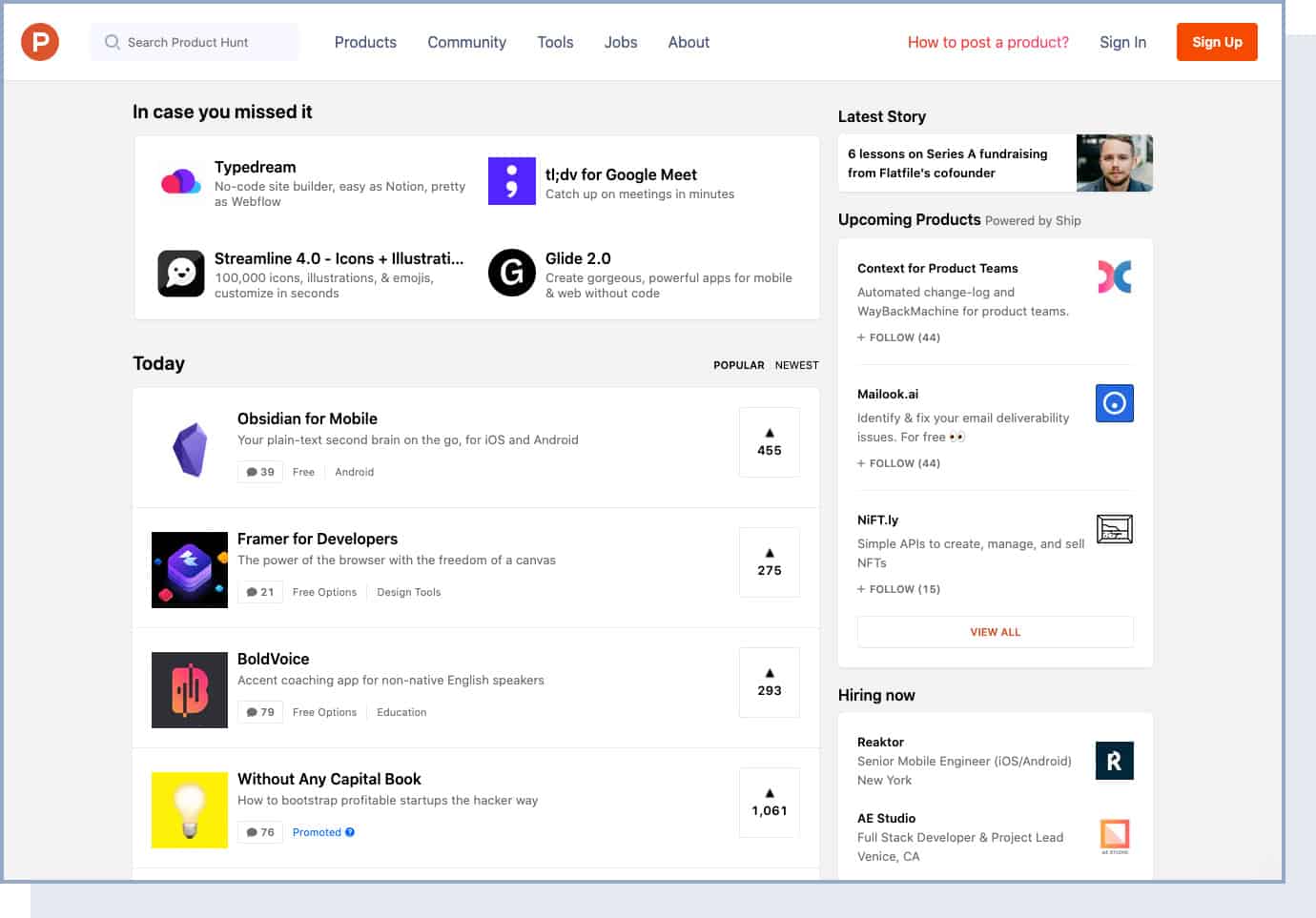Open the Glide 2.0 logo icon
The image size is (1316, 918).
point(512,274)
